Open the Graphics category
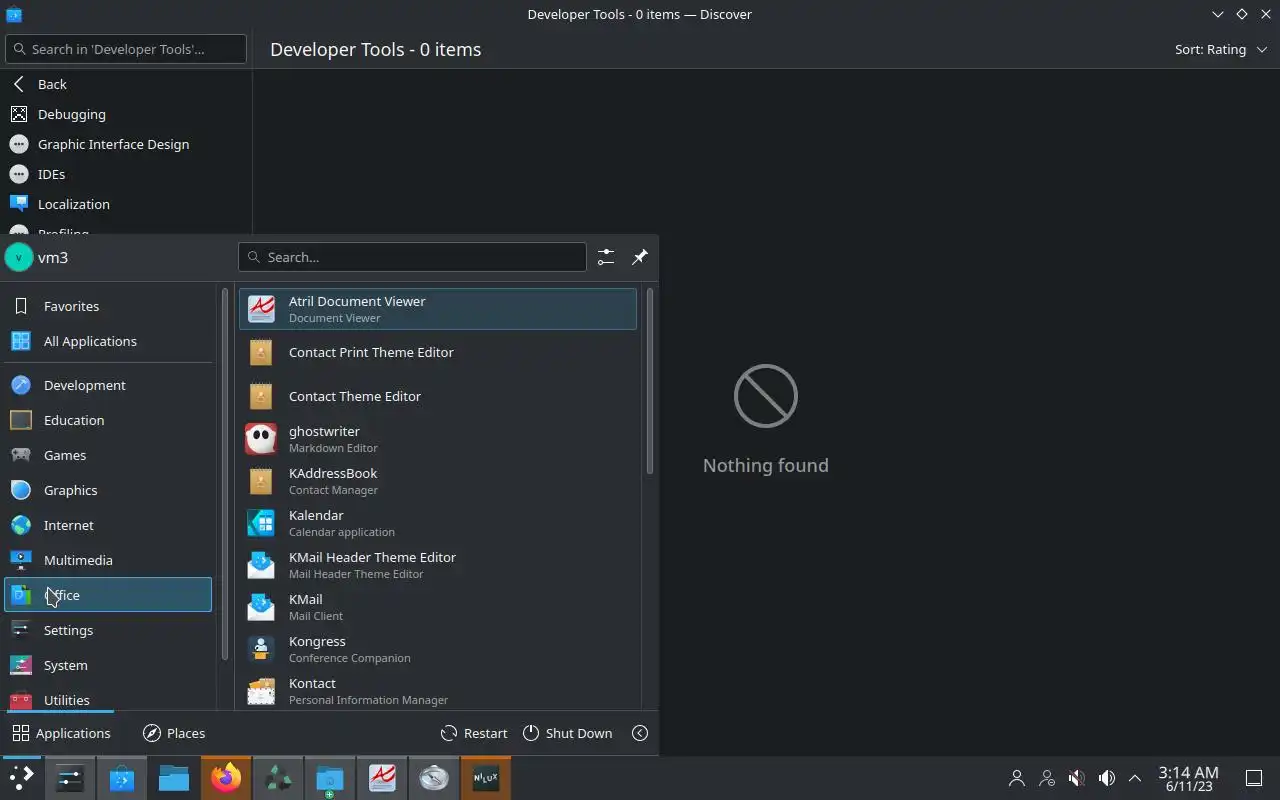Viewport: 1280px width, 800px height. [x=108, y=490]
